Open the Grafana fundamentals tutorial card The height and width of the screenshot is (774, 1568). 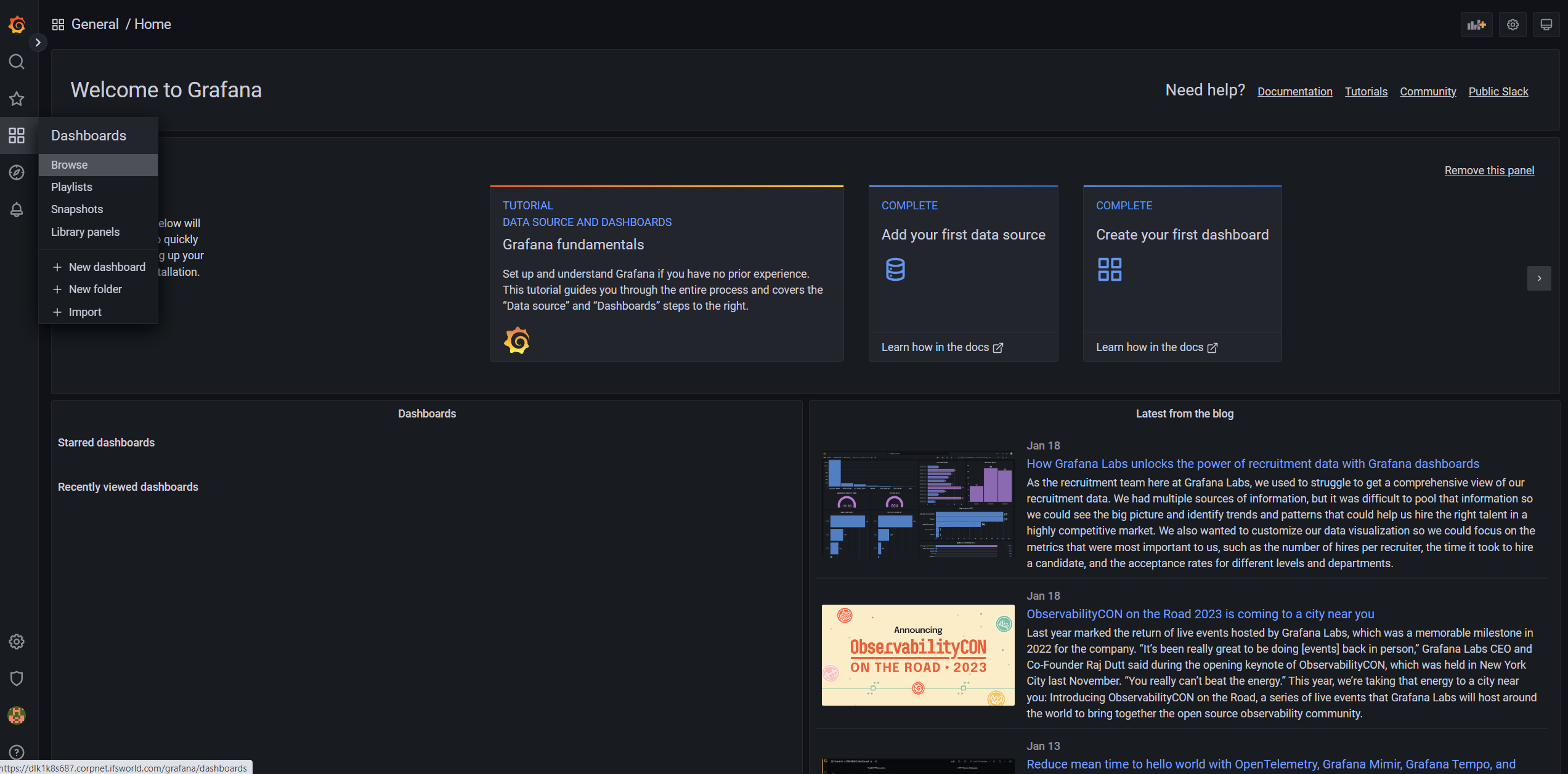667,273
